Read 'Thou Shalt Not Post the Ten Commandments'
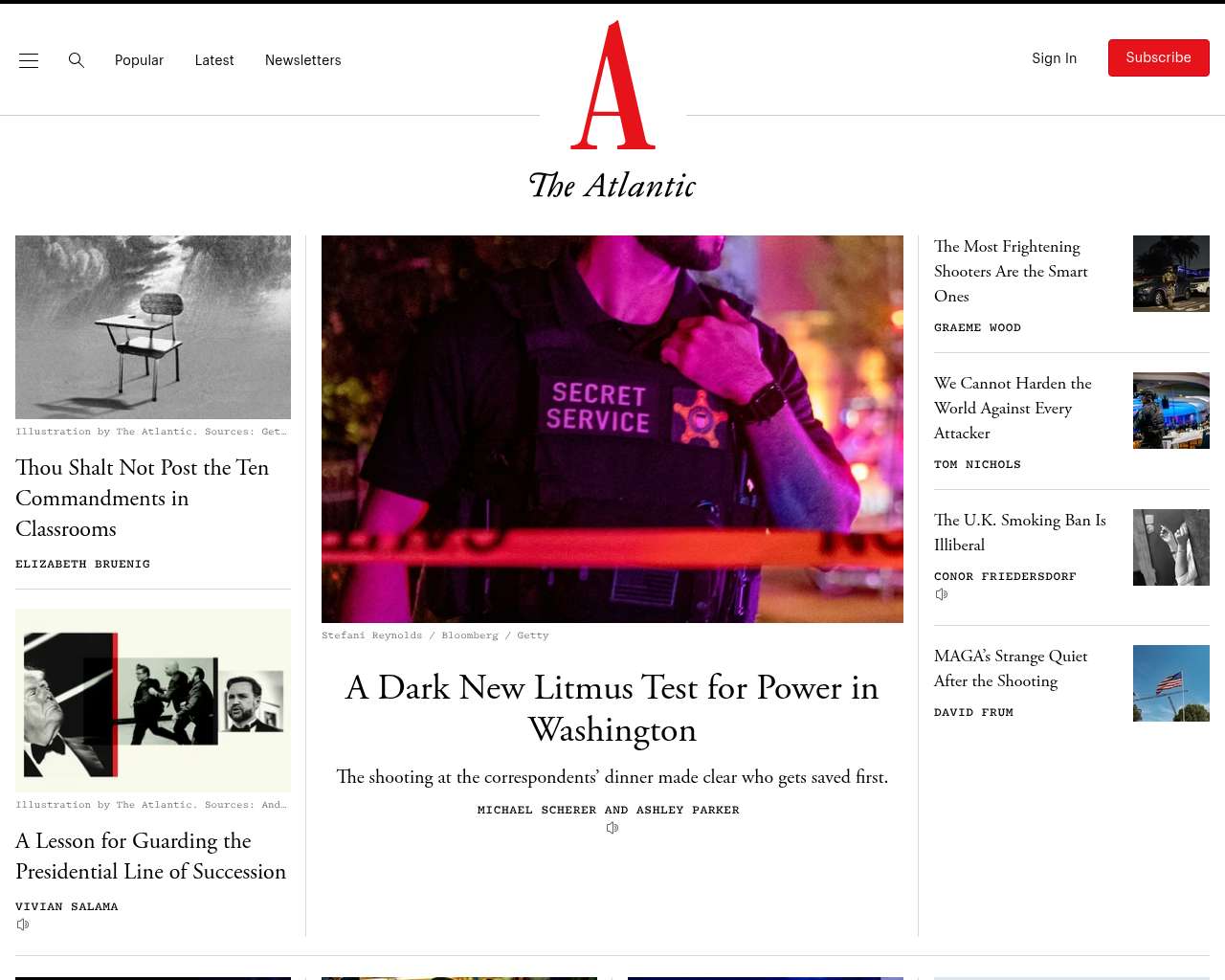 coord(143,498)
